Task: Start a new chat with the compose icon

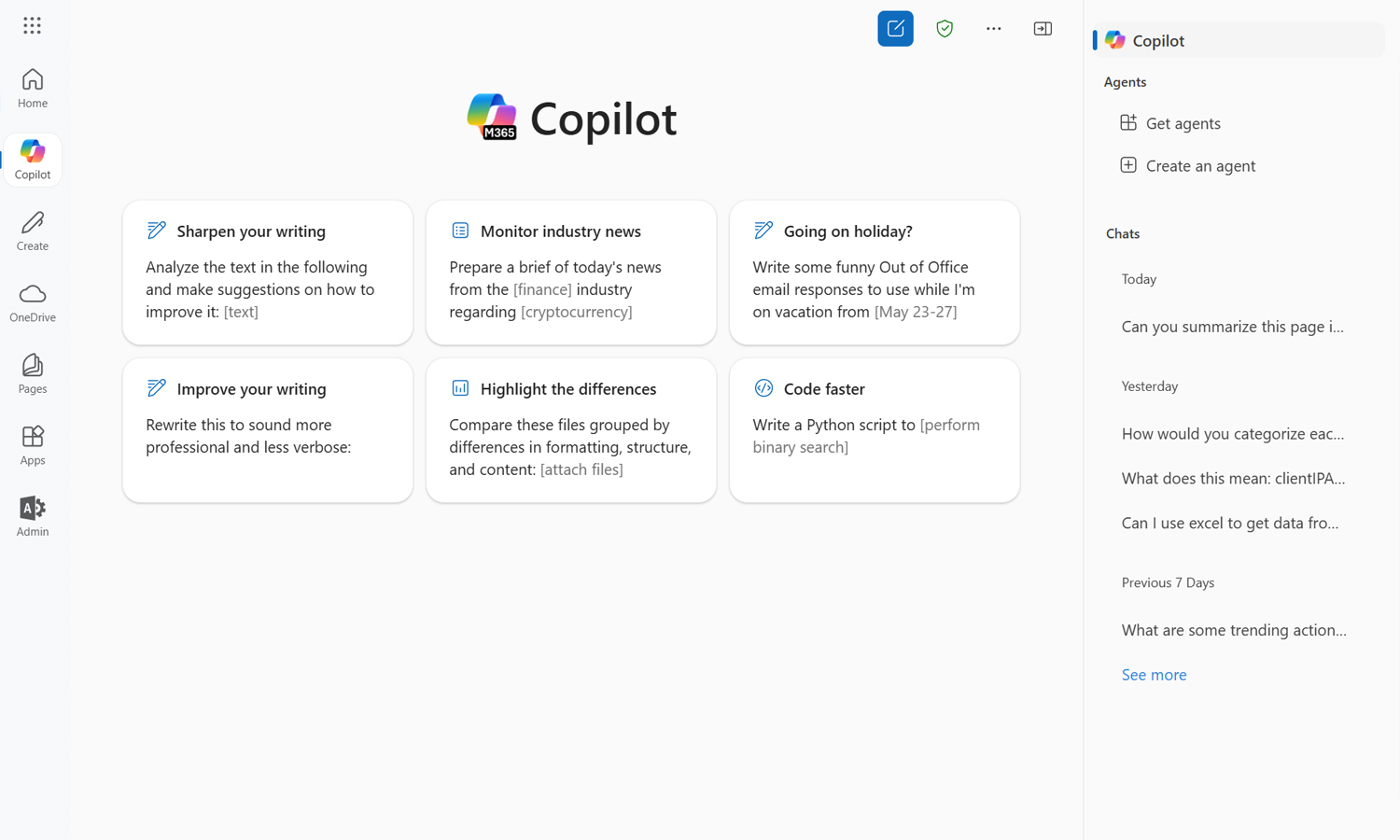Action: (895, 28)
